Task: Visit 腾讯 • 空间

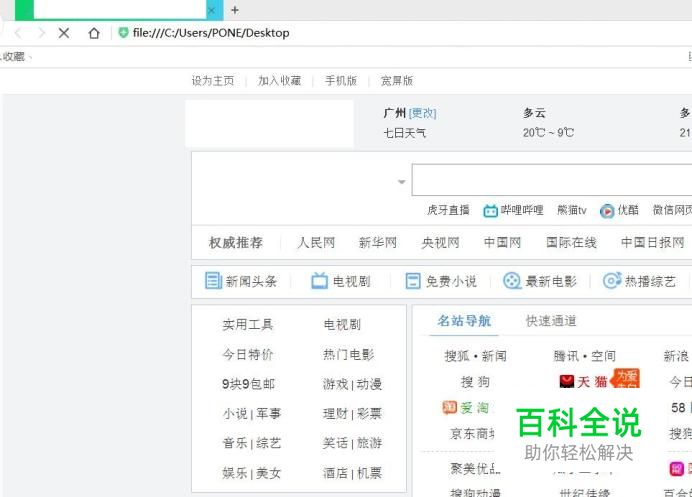Action: pyautogui.click(x=584, y=356)
